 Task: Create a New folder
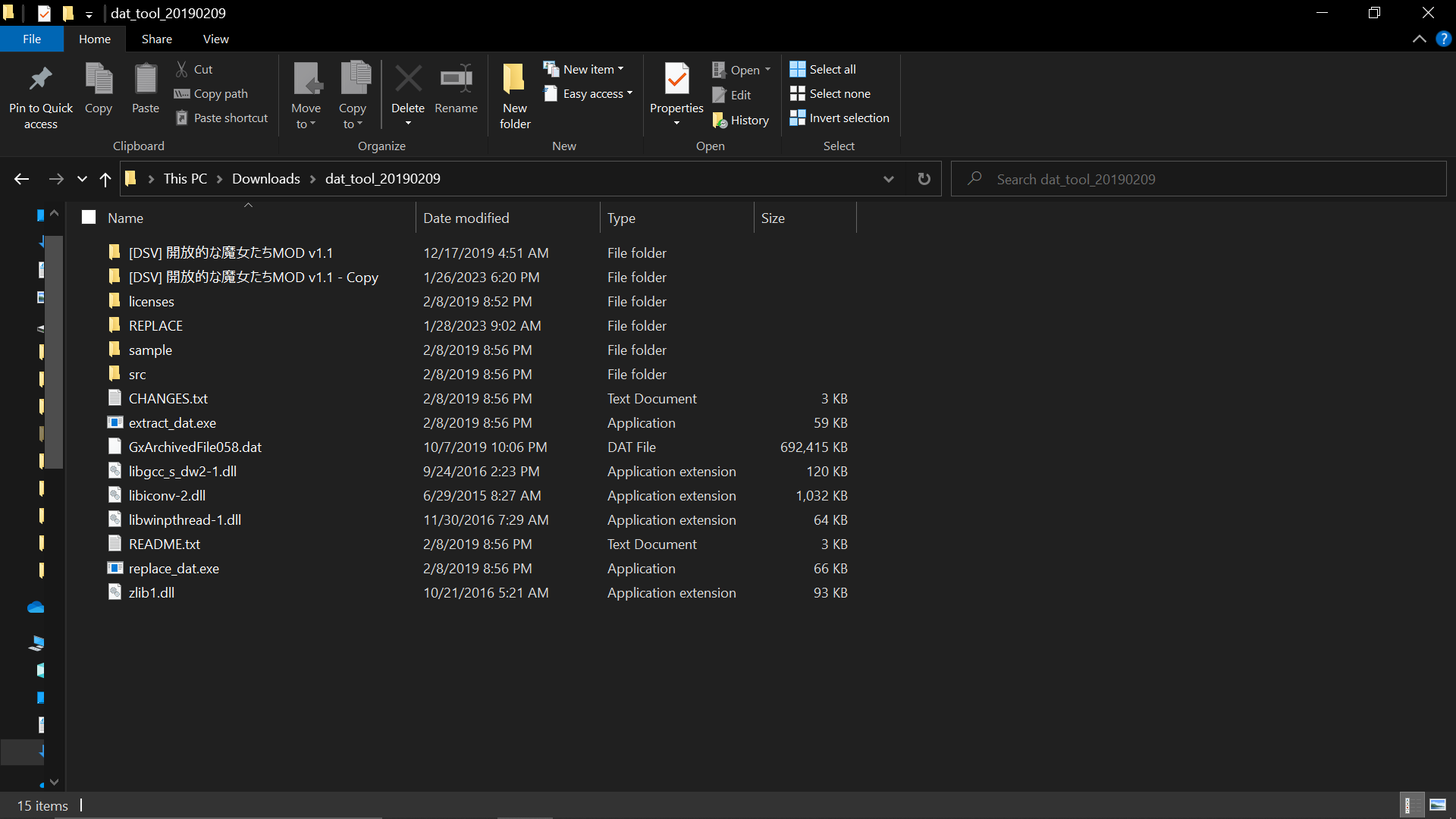click(x=514, y=94)
